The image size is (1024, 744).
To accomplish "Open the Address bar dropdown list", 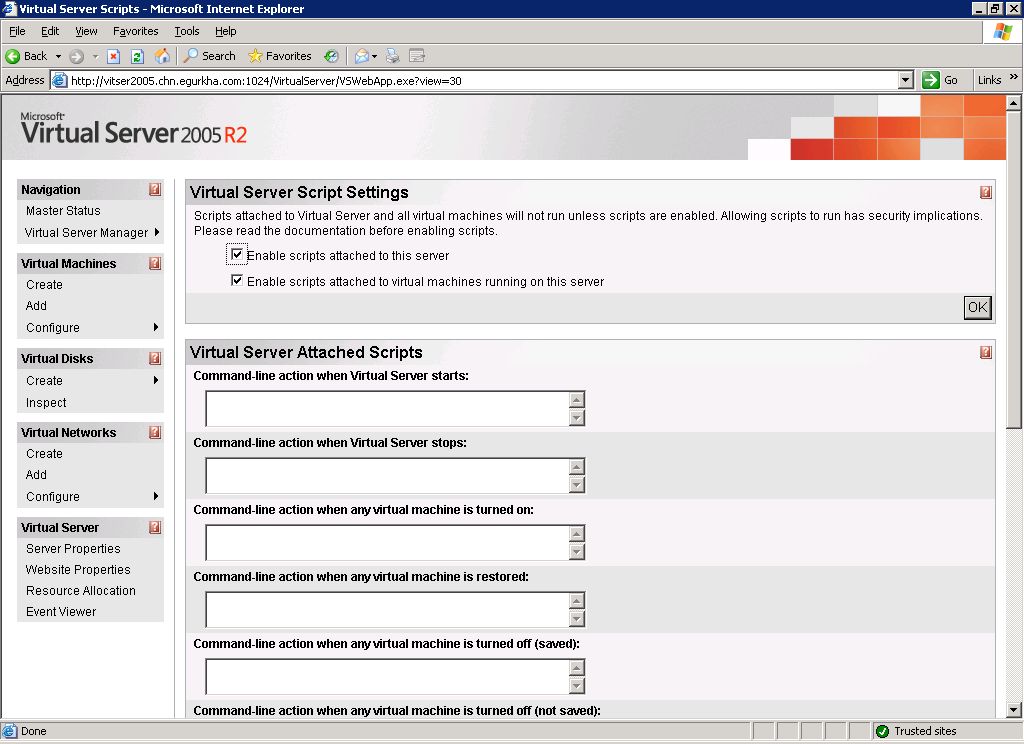I will [905, 80].
